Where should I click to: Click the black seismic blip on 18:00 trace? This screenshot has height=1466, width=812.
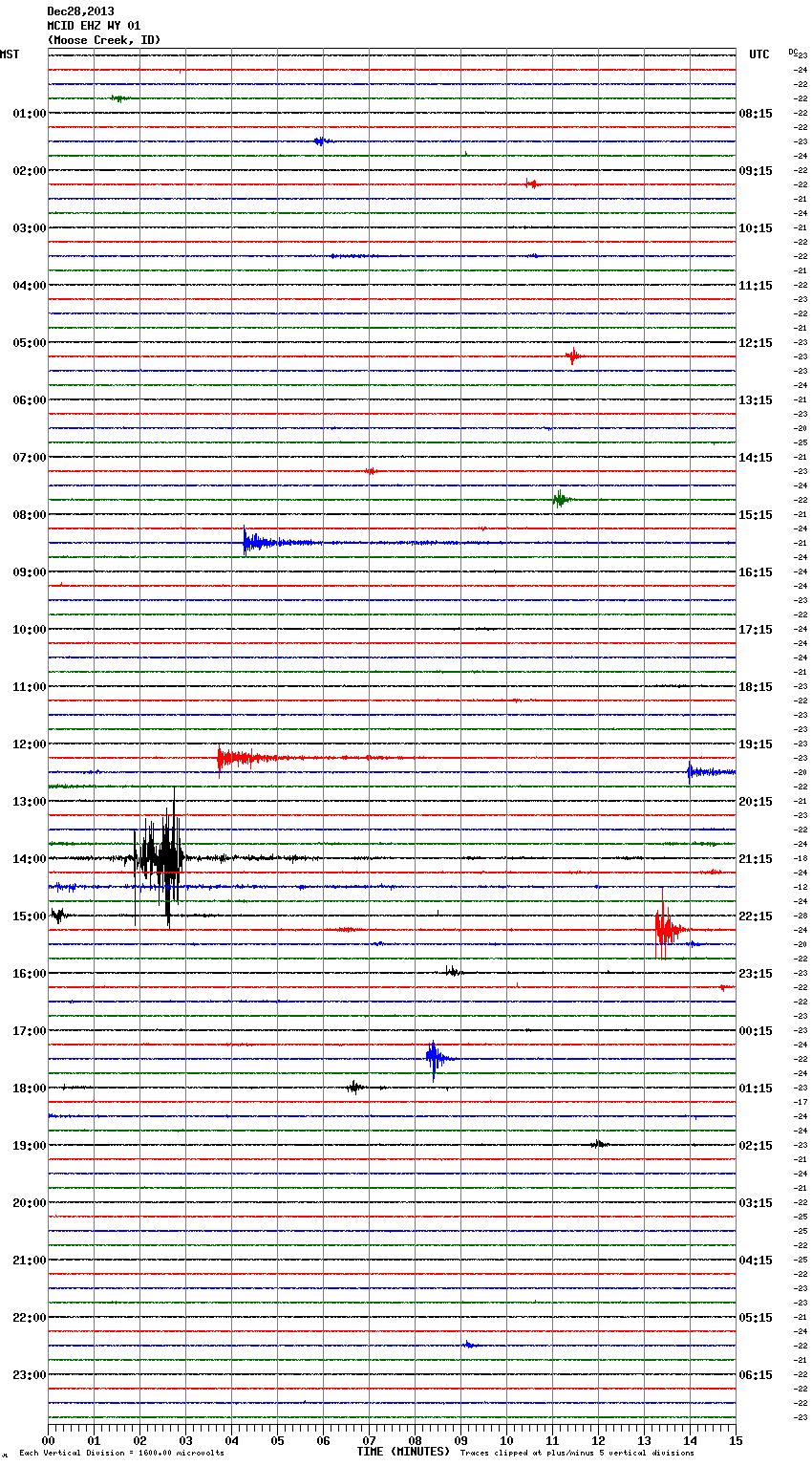(355, 1087)
